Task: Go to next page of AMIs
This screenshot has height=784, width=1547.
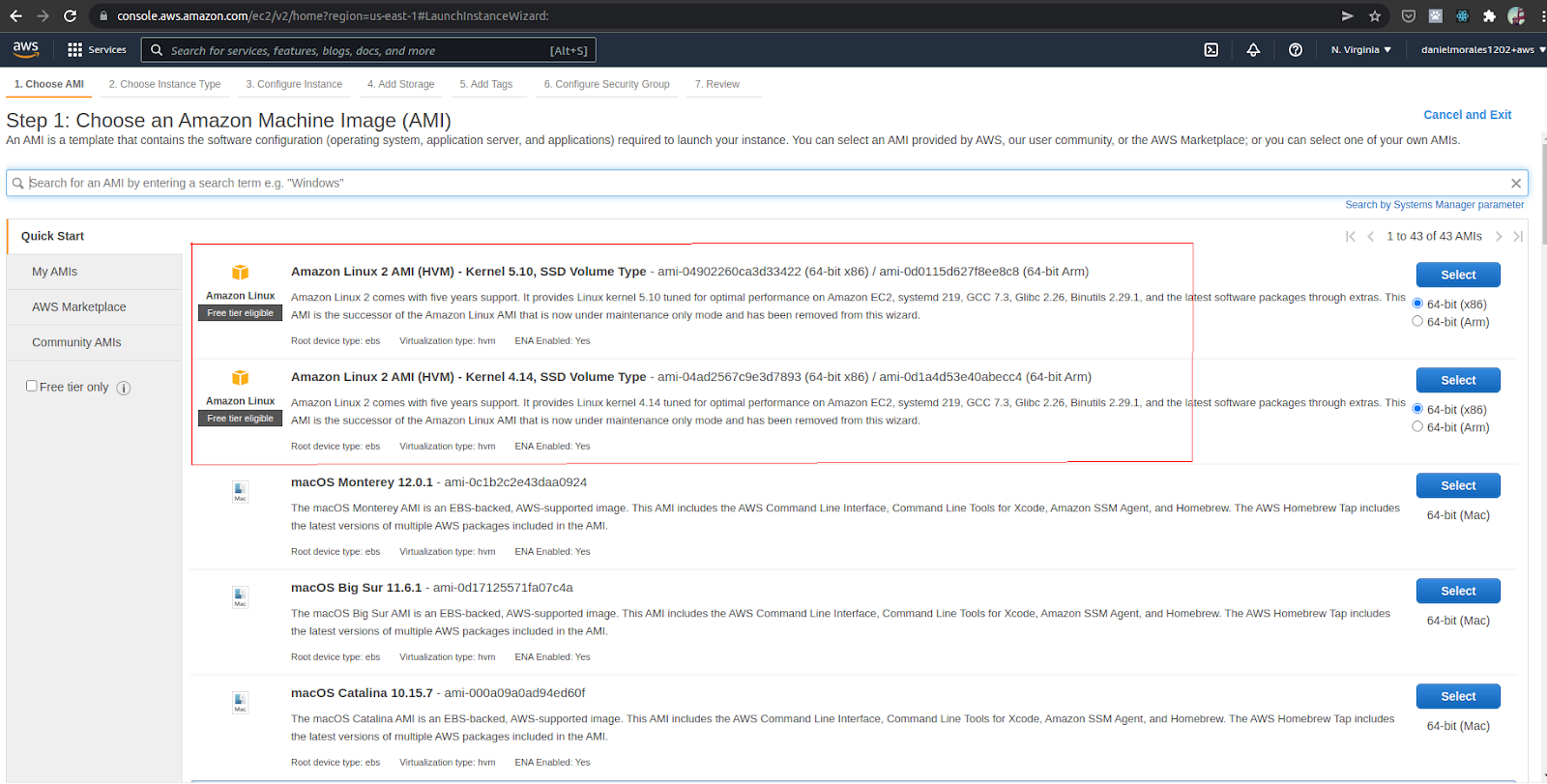Action: pos(1499,236)
